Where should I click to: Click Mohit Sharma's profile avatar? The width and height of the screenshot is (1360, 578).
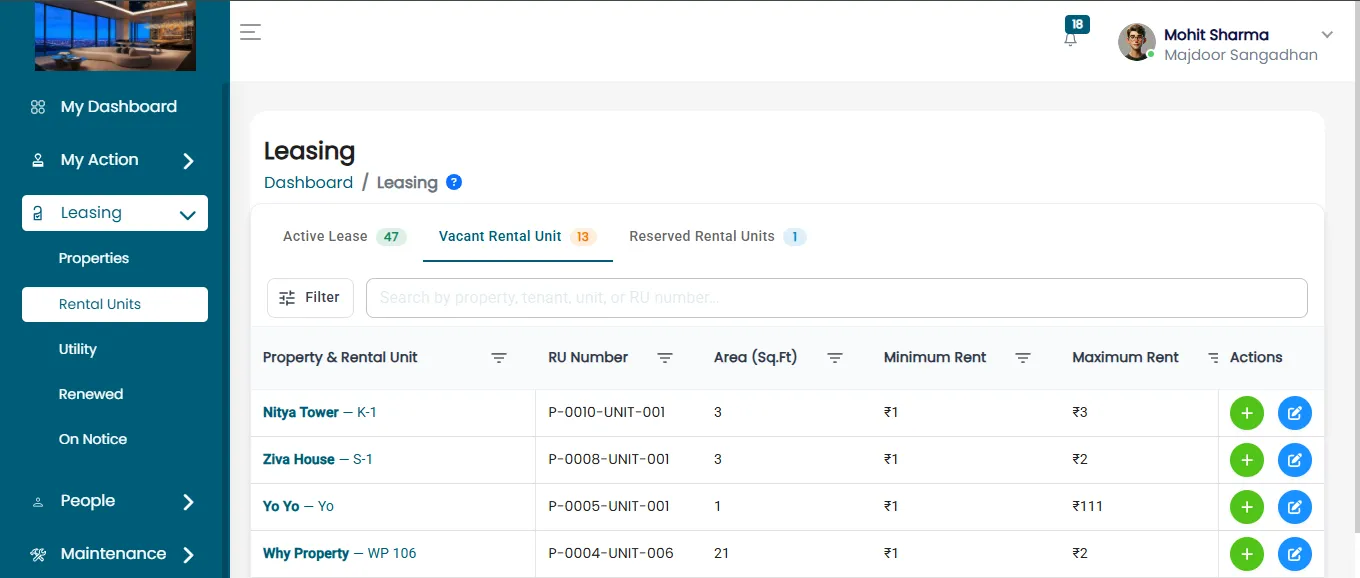[x=1137, y=42]
